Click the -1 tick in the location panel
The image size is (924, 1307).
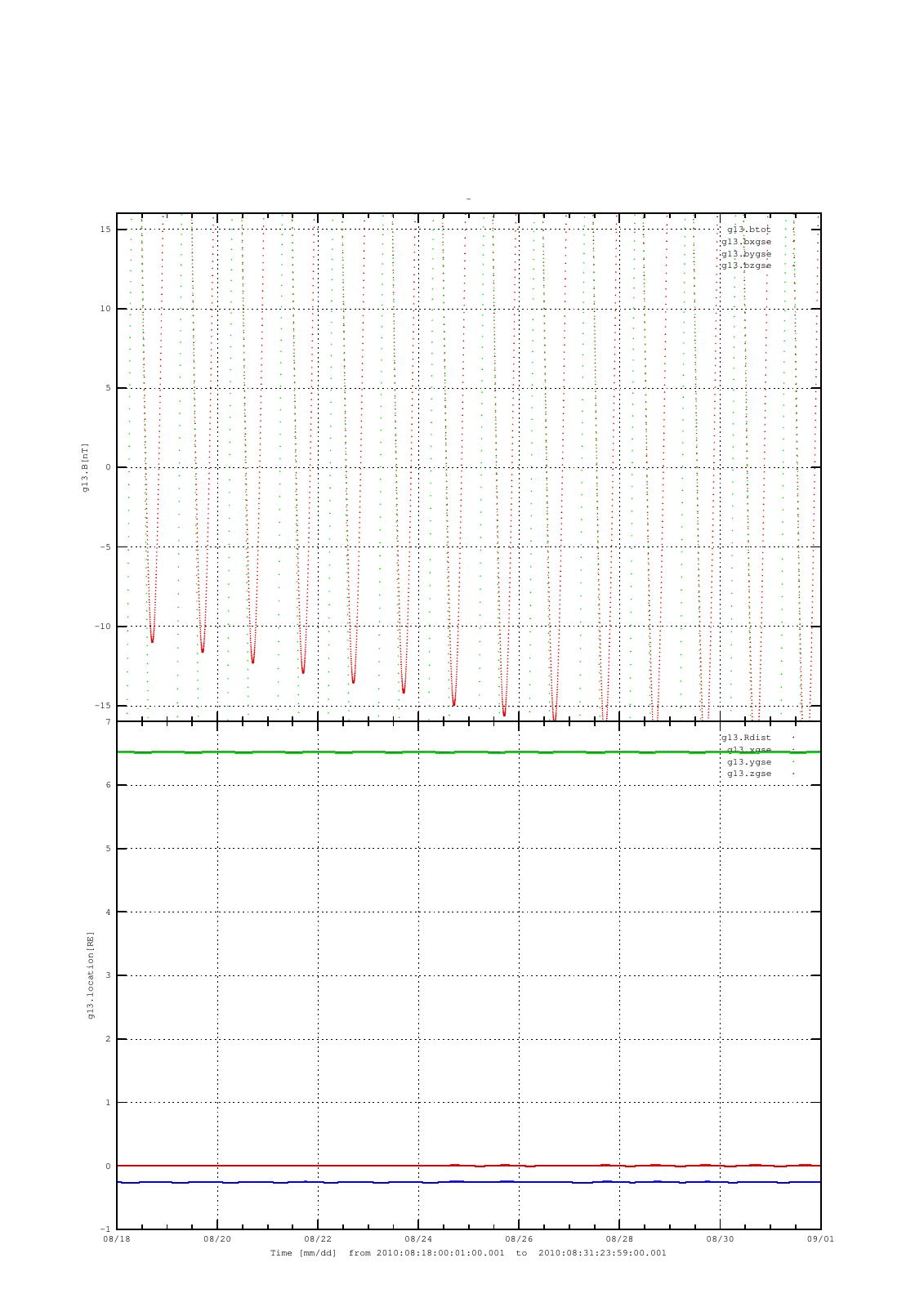pyautogui.click(x=105, y=1229)
